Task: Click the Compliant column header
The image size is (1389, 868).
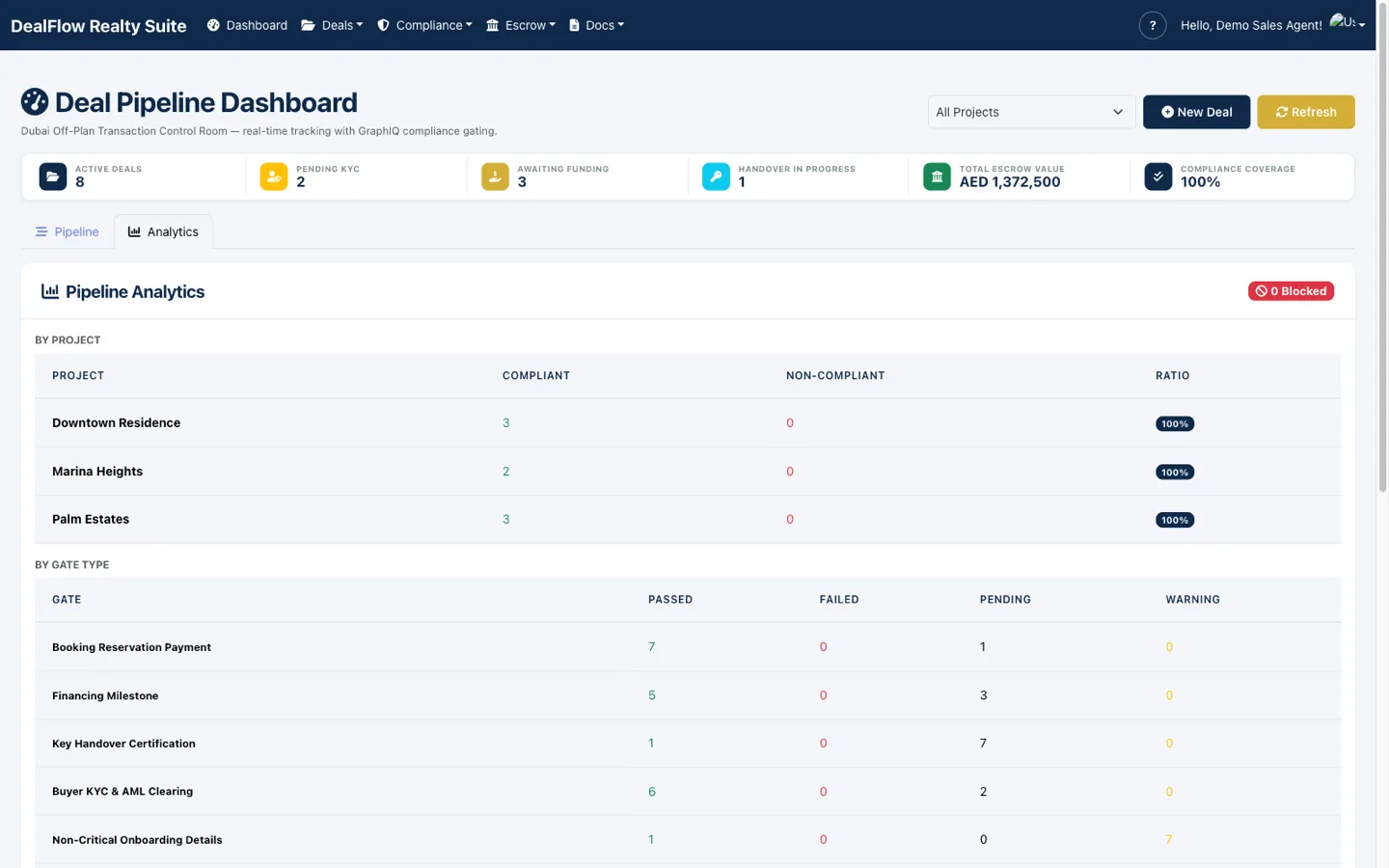Action: (536, 375)
